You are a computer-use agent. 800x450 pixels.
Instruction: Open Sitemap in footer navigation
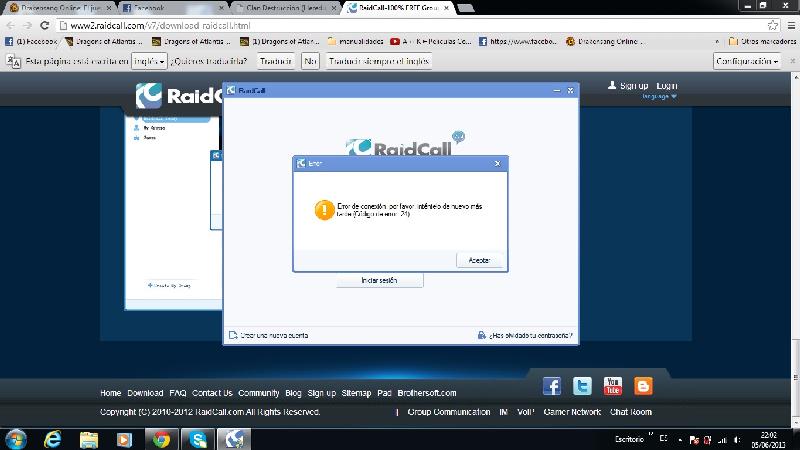point(356,393)
